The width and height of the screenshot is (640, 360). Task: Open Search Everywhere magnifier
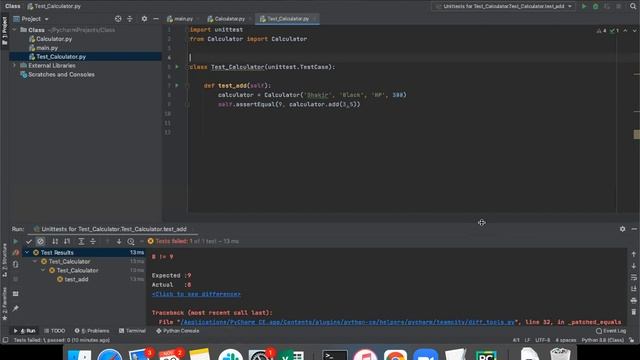tap(633, 6)
